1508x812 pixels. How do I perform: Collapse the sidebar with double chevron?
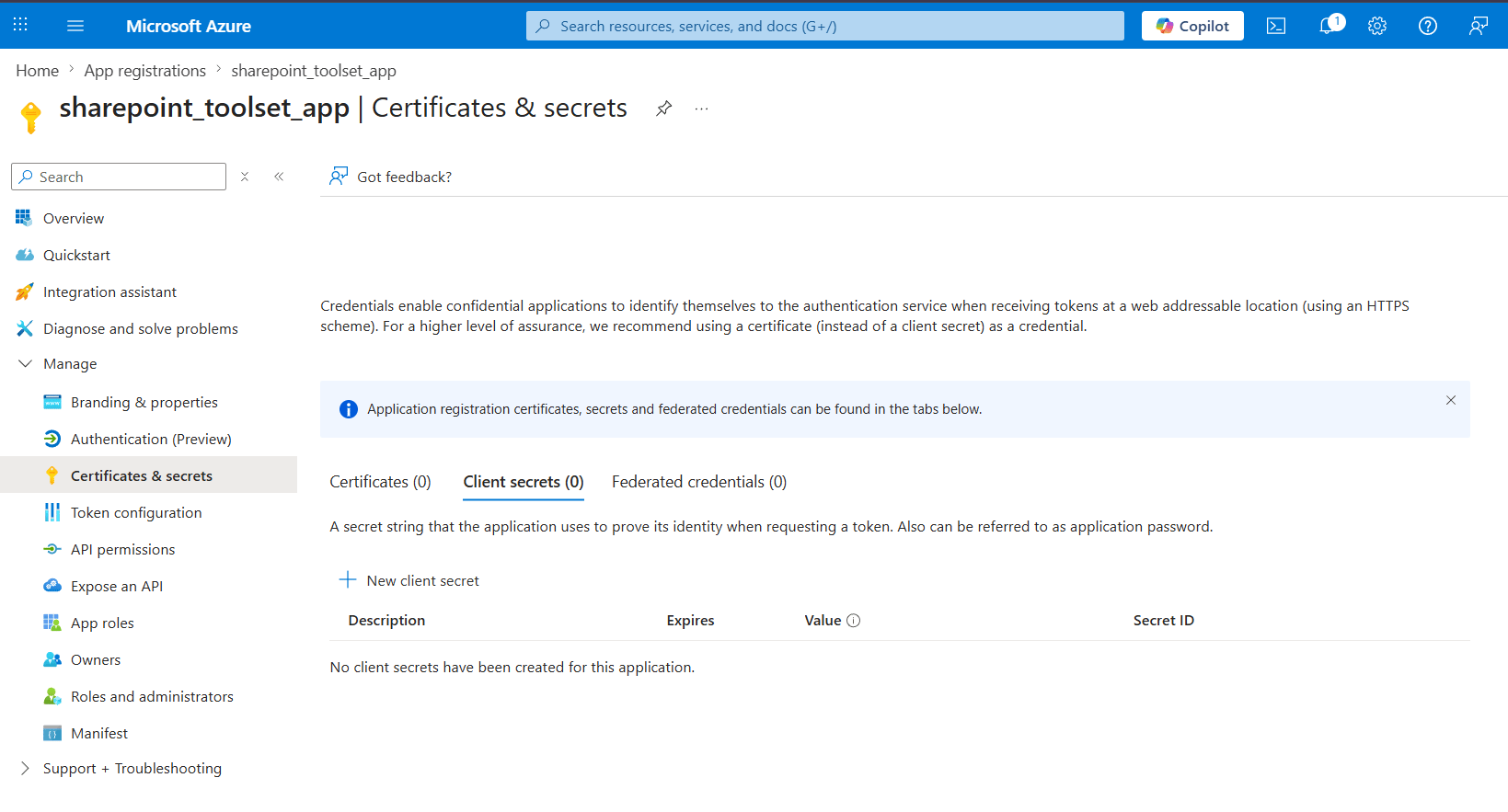point(279,177)
